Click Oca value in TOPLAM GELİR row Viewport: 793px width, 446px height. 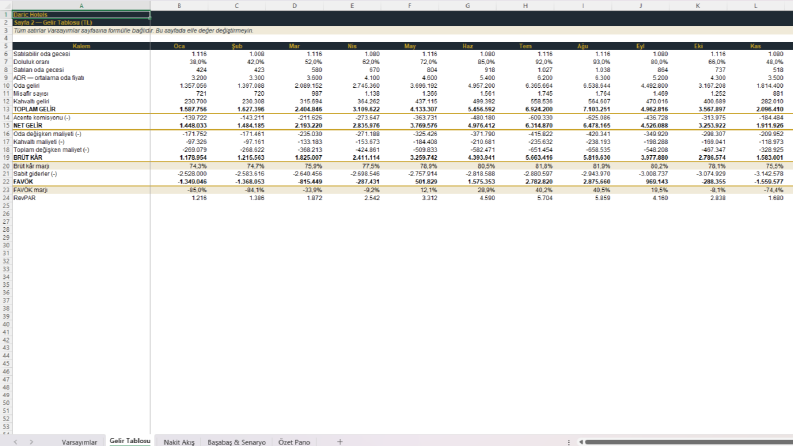click(179, 109)
